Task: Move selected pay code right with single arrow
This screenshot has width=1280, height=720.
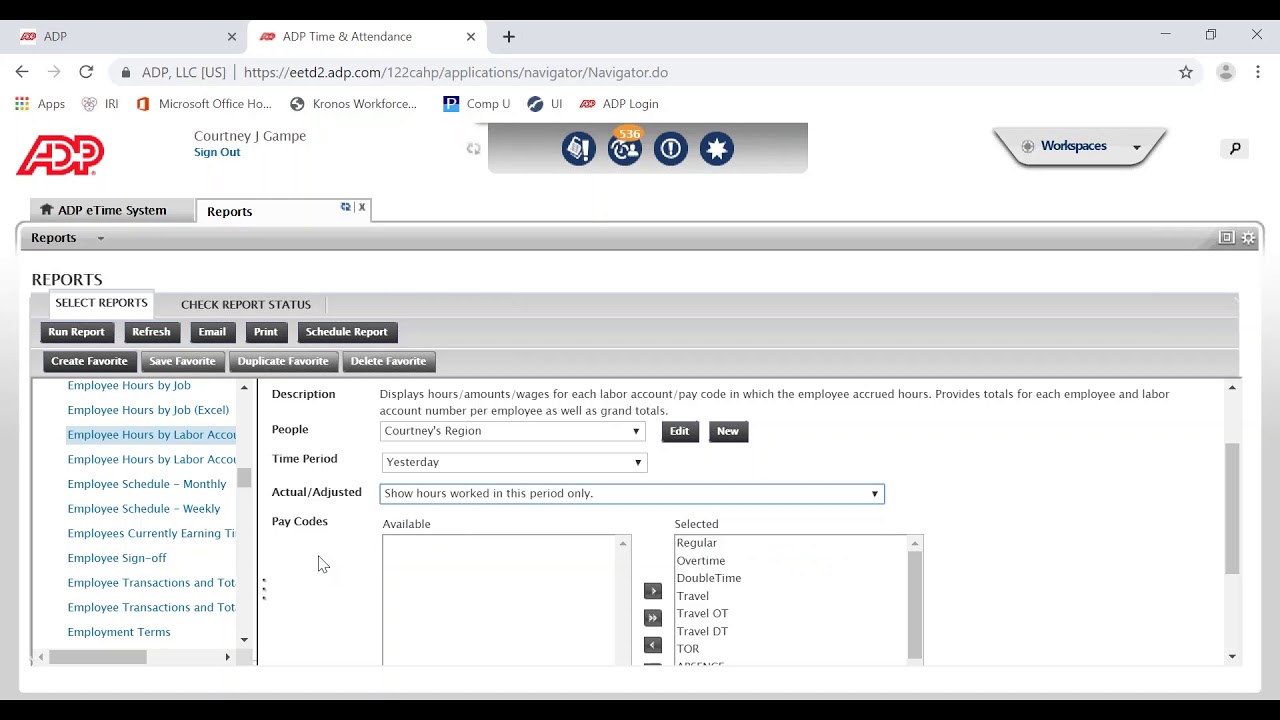Action: click(653, 591)
